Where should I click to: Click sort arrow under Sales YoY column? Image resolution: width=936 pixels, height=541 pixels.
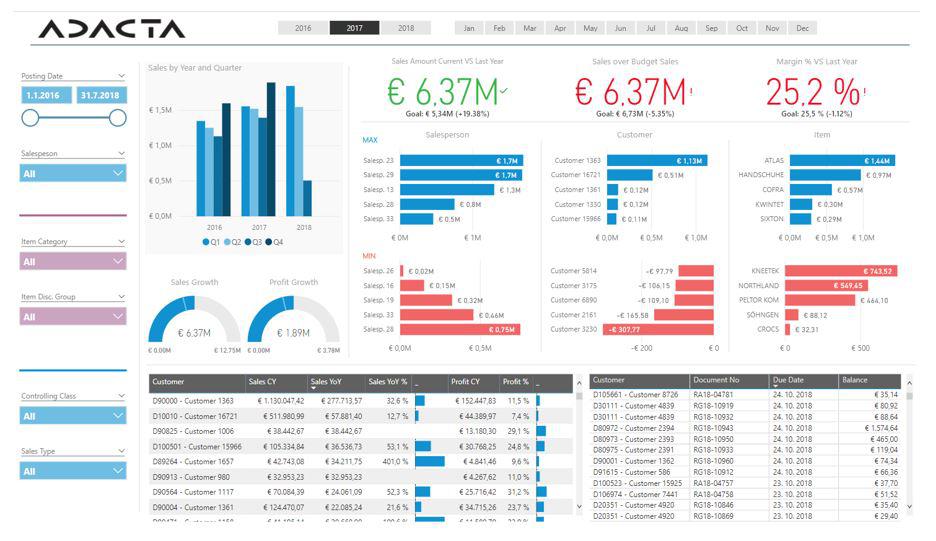coord(313,389)
